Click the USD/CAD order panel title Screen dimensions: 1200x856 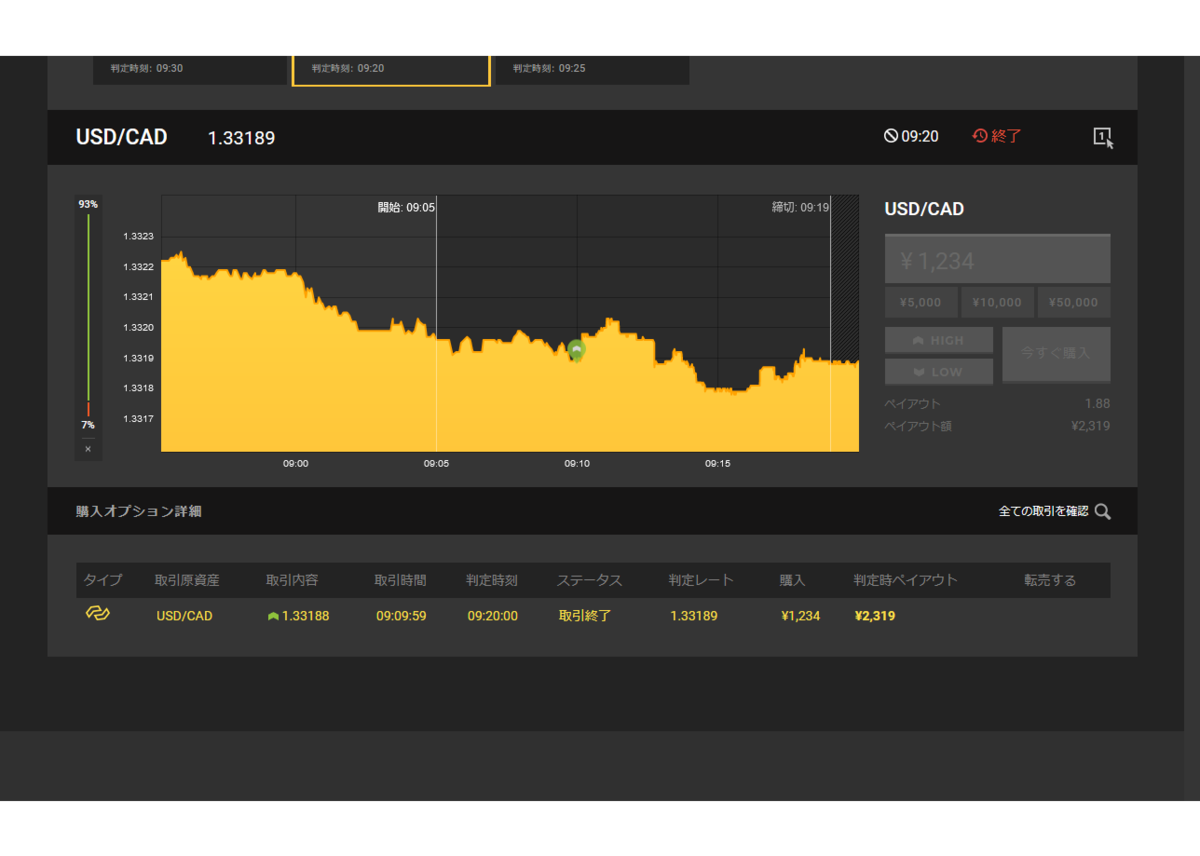[x=925, y=209]
